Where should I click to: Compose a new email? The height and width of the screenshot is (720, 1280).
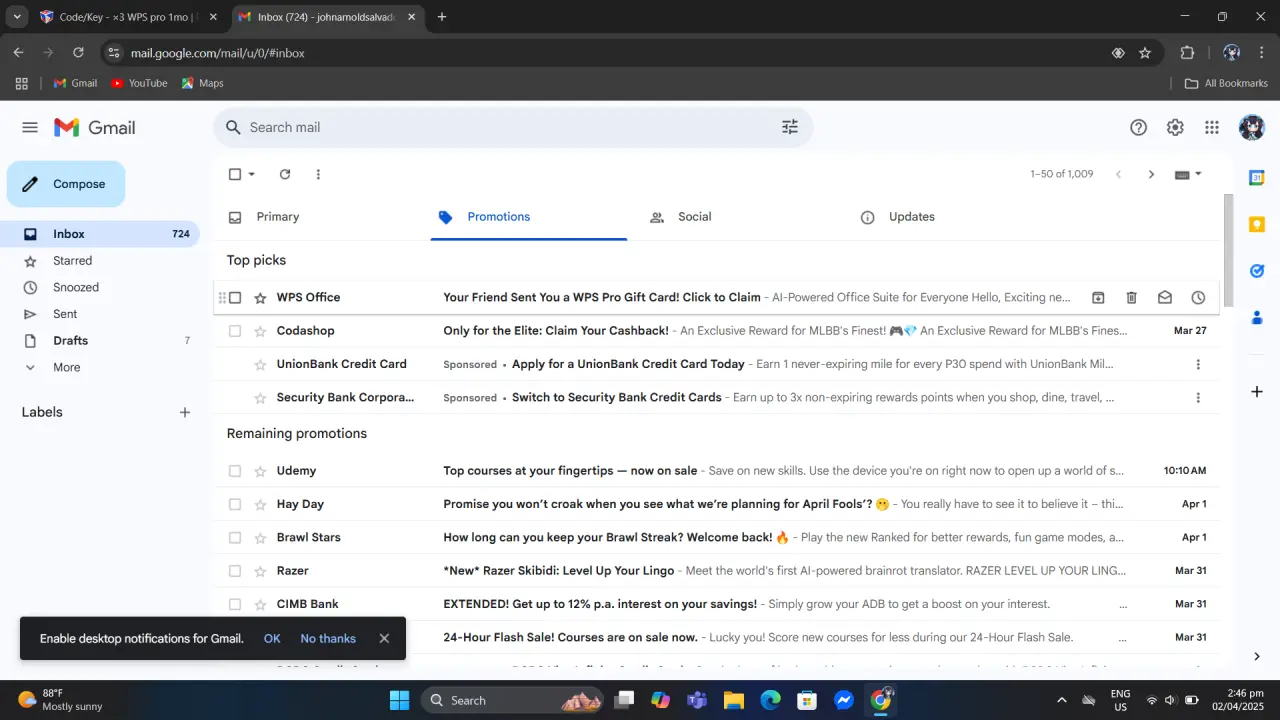pos(66,184)
